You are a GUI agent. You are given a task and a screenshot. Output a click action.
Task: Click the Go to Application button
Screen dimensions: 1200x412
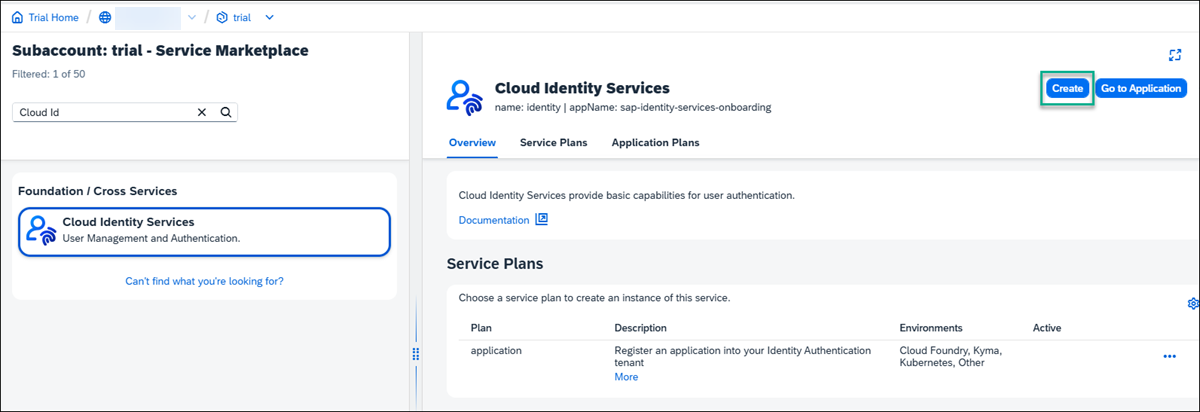click(1141, 88)
